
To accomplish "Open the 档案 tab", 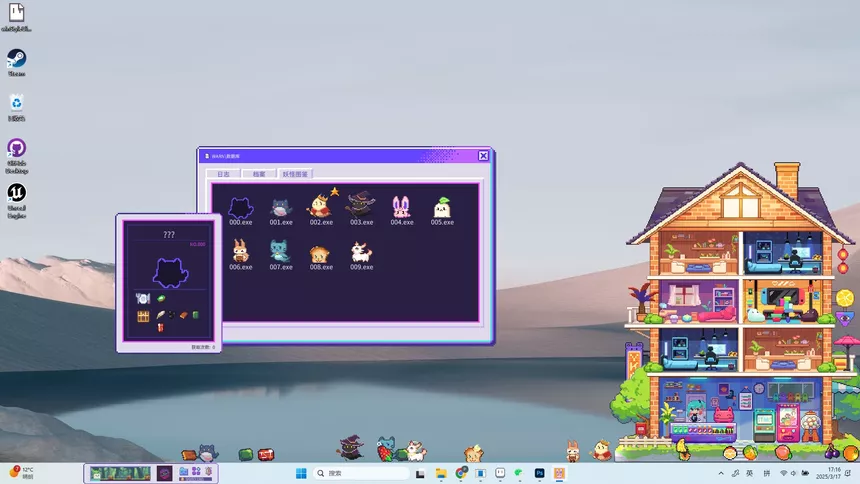I will (259, 174).
